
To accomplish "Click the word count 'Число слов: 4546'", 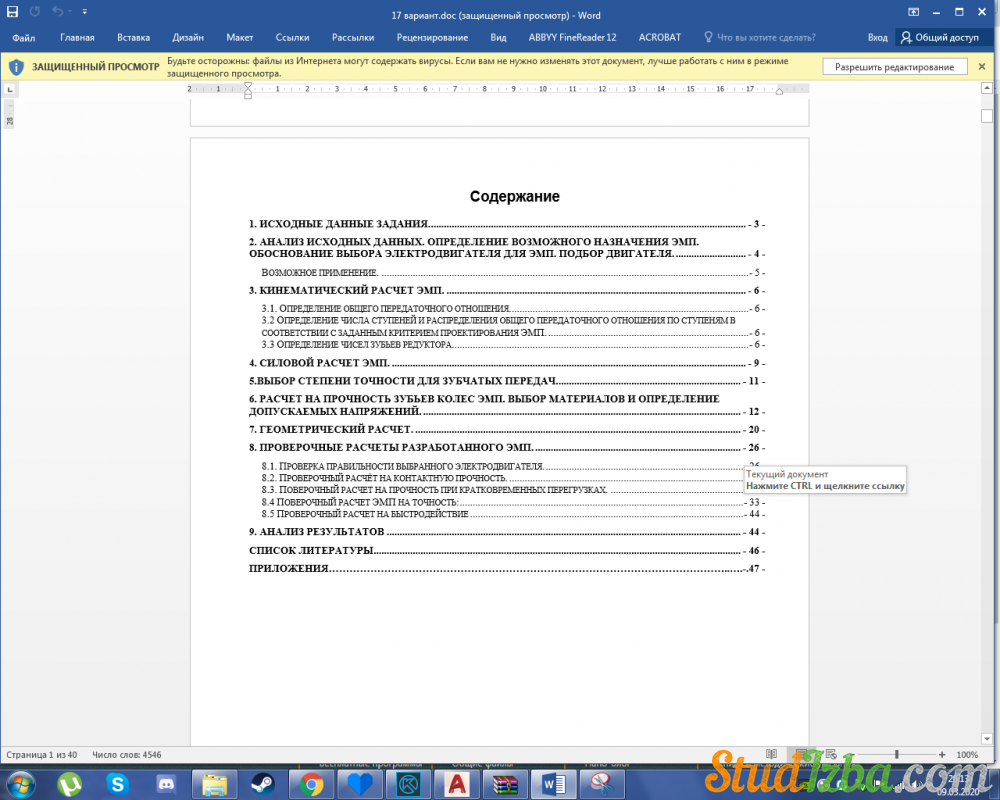I will pos(127,754).
